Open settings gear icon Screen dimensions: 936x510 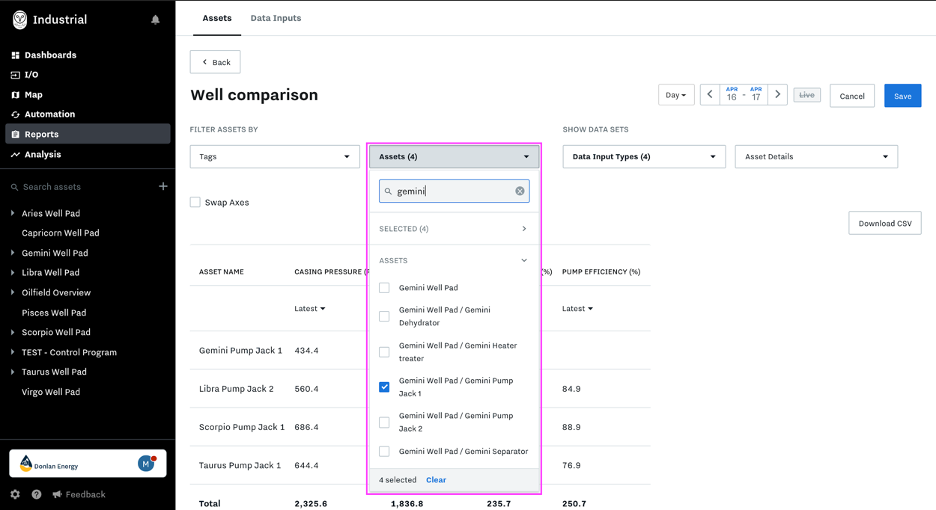pyautogui.click(x=15, y=494)
